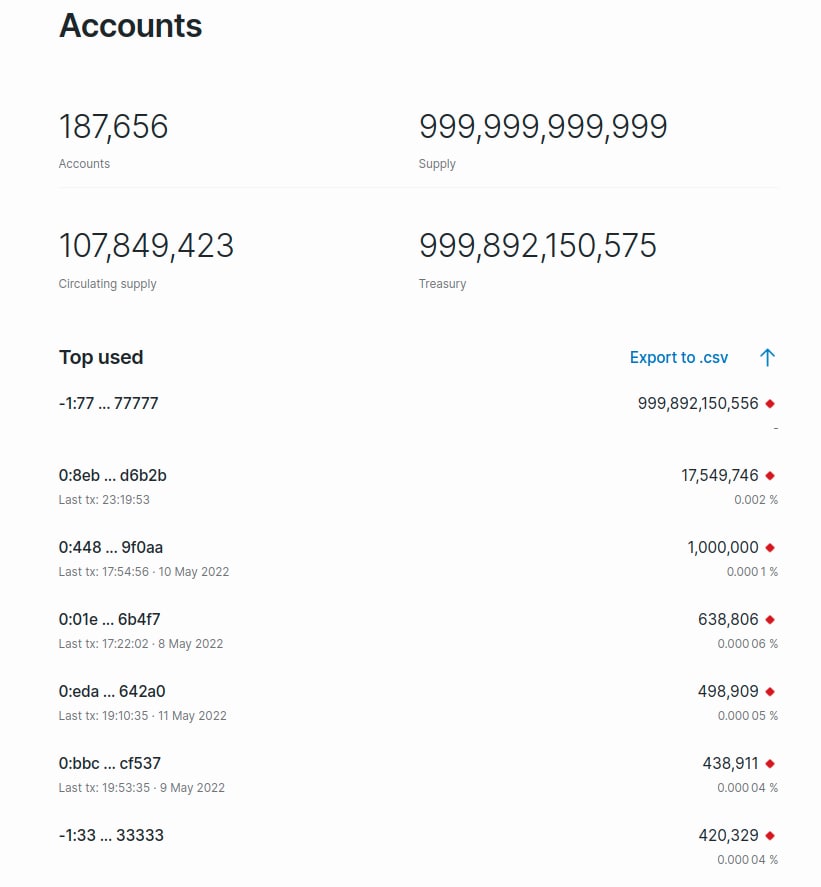The height and width of the screenshot is (887, 821).
Task: View account 0:01e ... 6b4f7 details
Action: click(109, 620)
